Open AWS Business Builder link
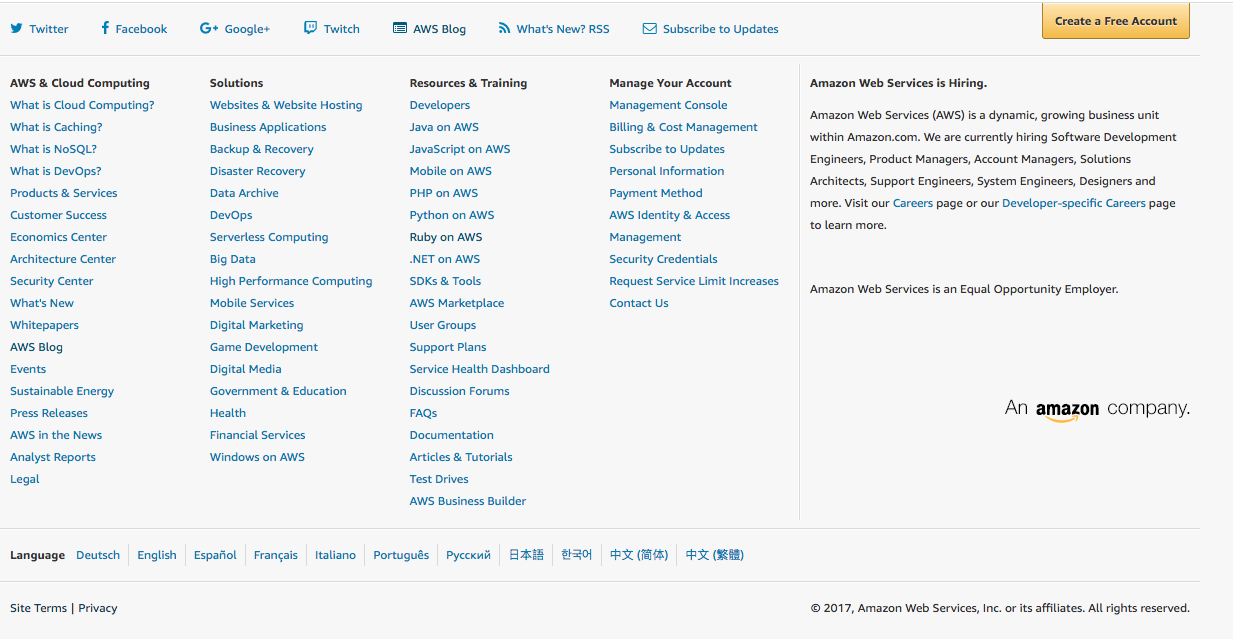Screen dimensions: 1233x639 pos(468,501)
